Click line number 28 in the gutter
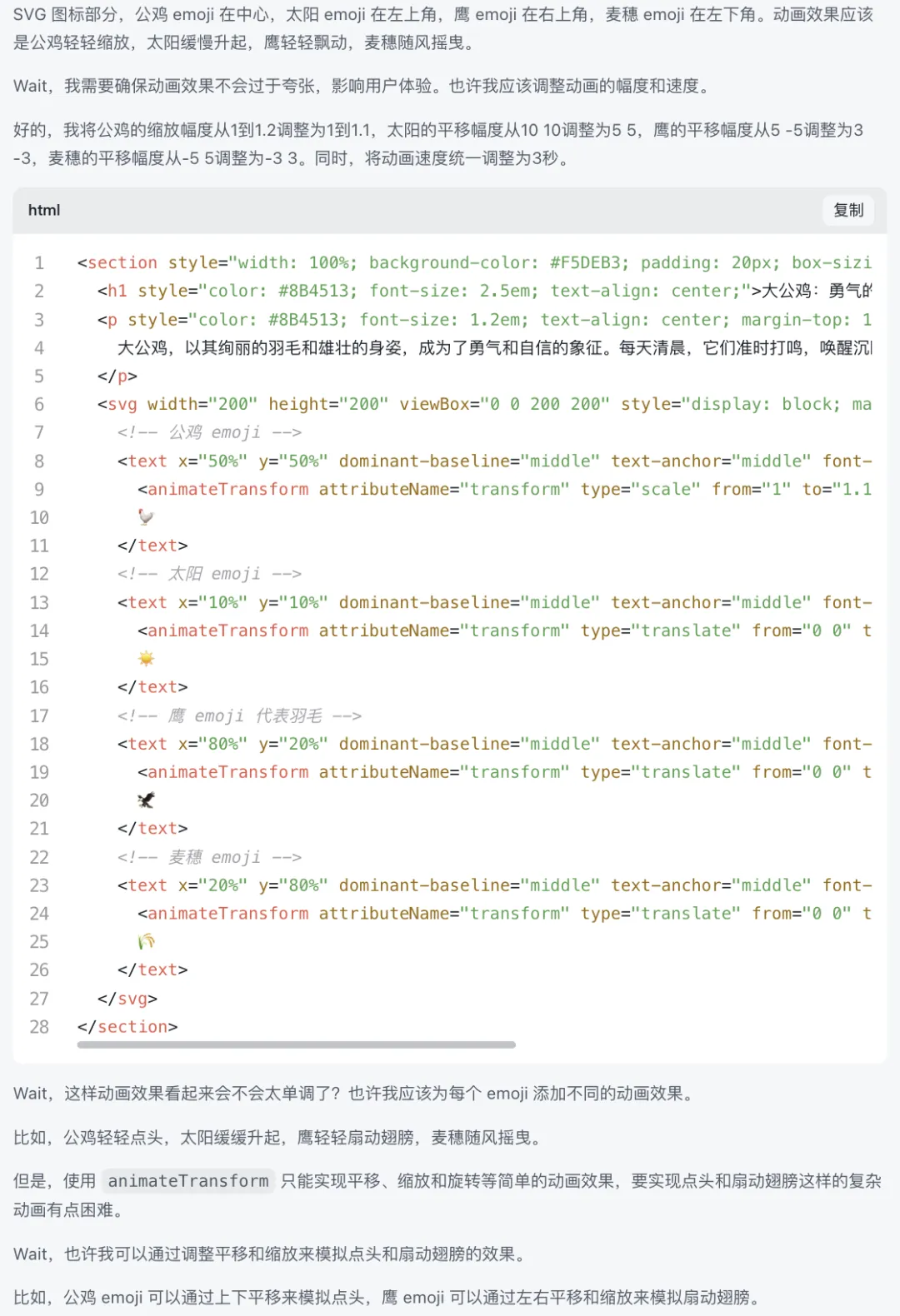 [x=39, y=1027]
